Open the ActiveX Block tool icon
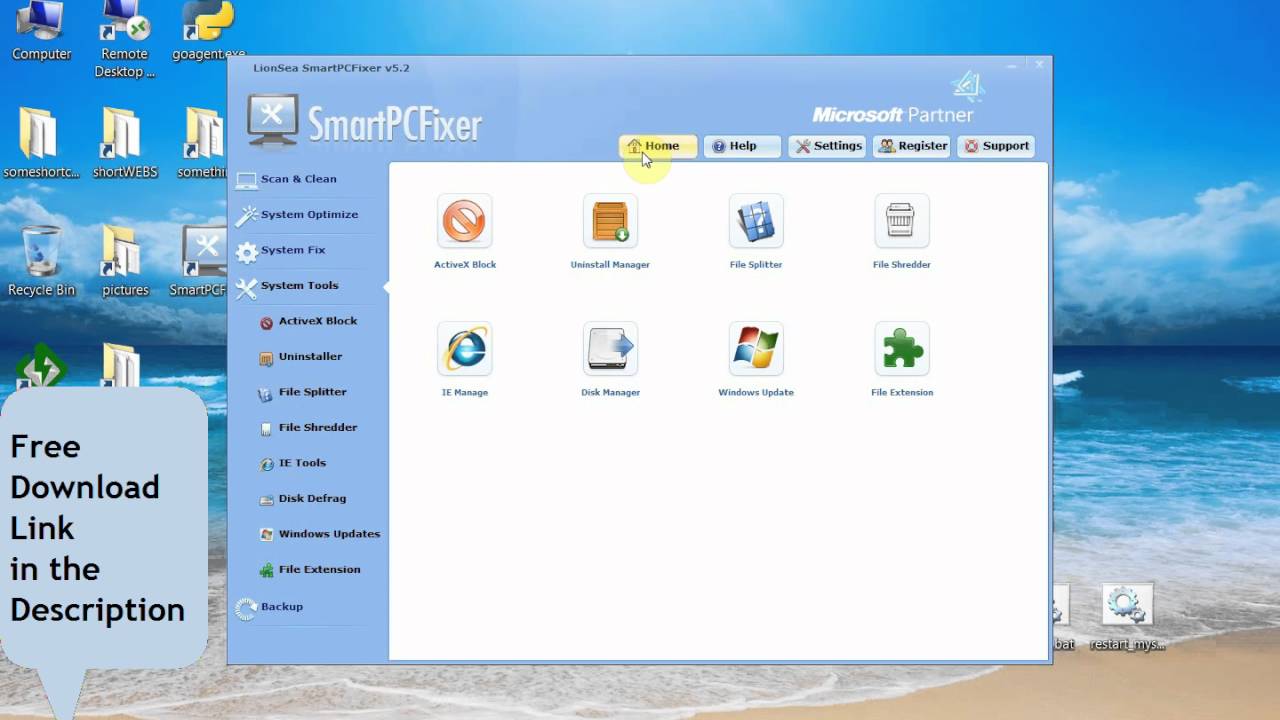Image resolution: width=1280 pixels, height=720 pixels. (x=464, y=221)
